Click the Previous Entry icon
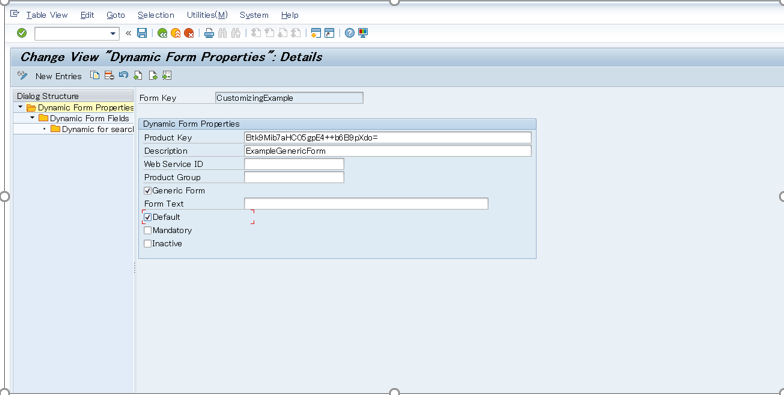Viewport: 784px width, 395px height. pyautogui.click(x=138, y=76)
